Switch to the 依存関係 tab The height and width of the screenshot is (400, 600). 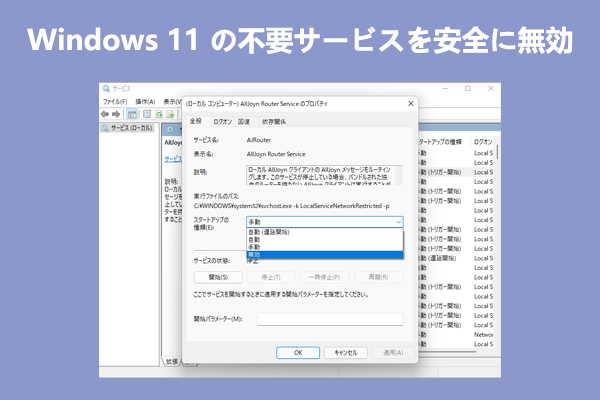click(x=273, y=121)
